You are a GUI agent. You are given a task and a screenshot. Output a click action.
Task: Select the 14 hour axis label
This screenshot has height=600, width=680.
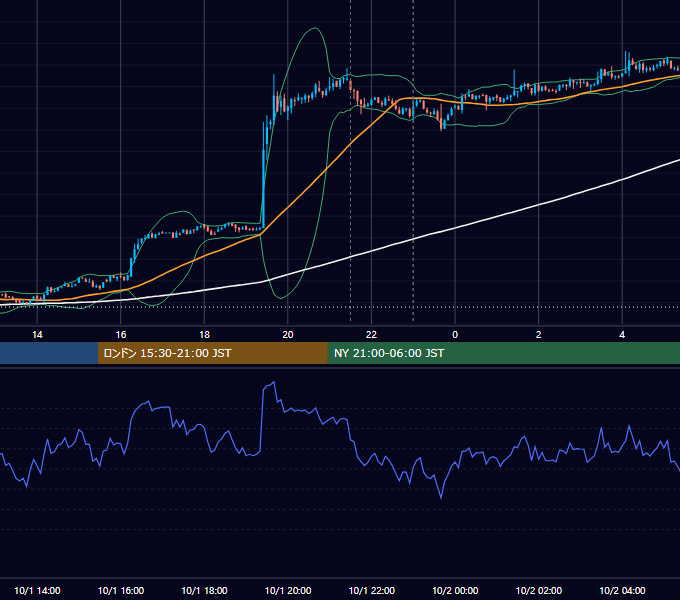(x=37, y=335)
